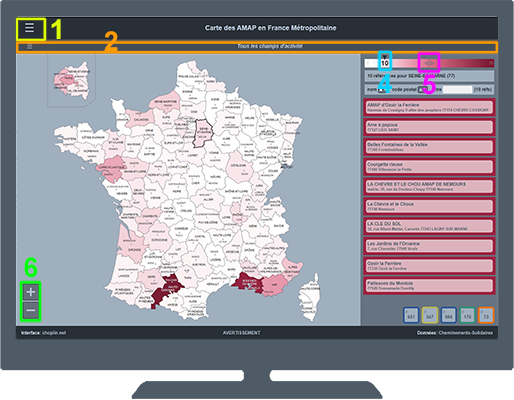This screenshot has width=514, height=400.
Task: Select the Alpes-Maritimes department on the map
Action: [293, 269]
